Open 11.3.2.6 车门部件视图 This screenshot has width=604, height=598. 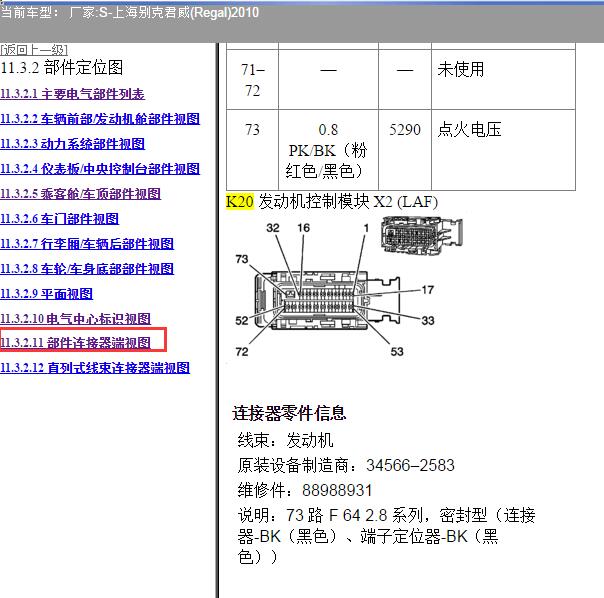pos(59,219)
